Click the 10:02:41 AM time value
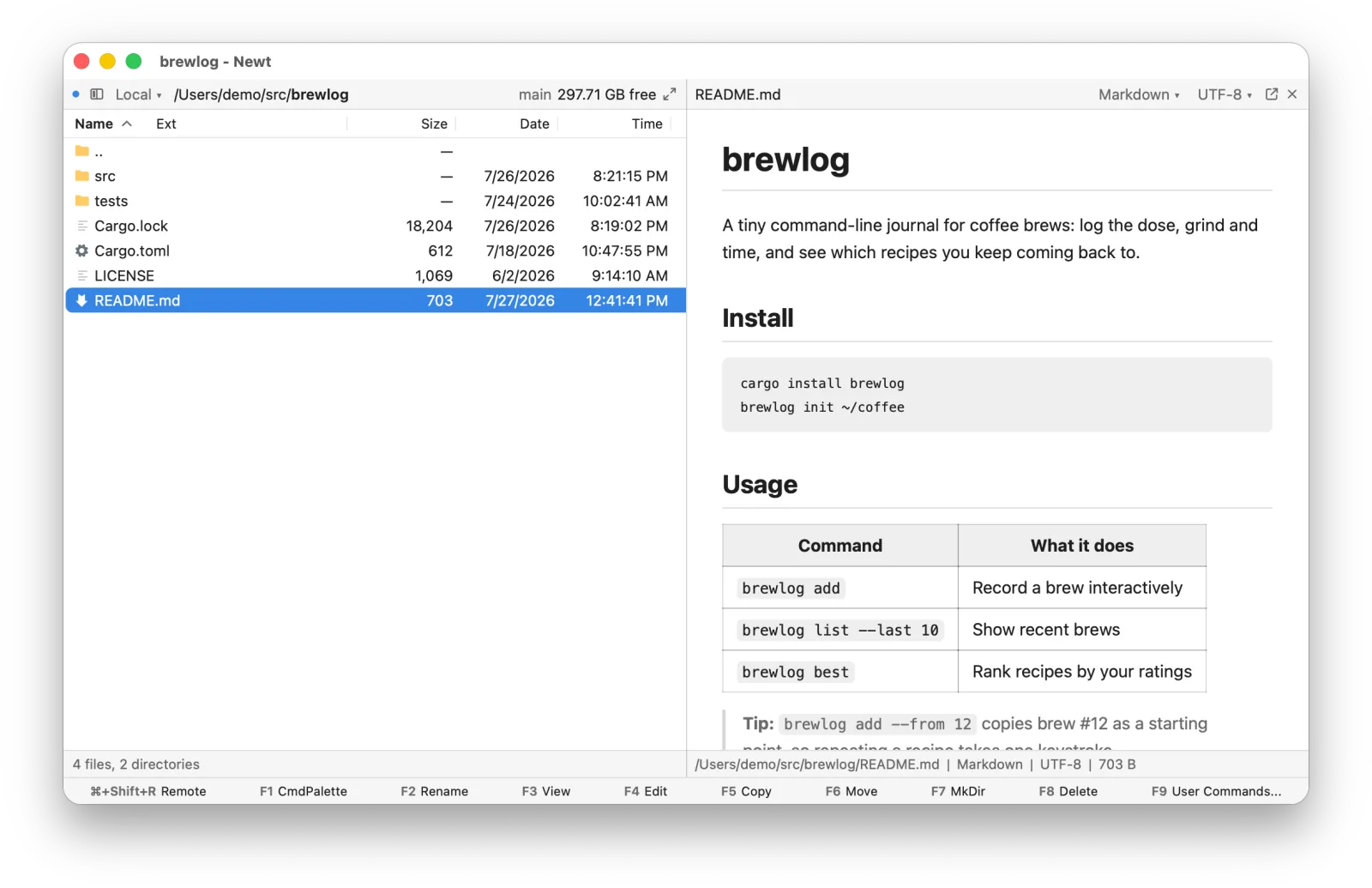Screen dimensions: 1372x888 click(626, 201)
